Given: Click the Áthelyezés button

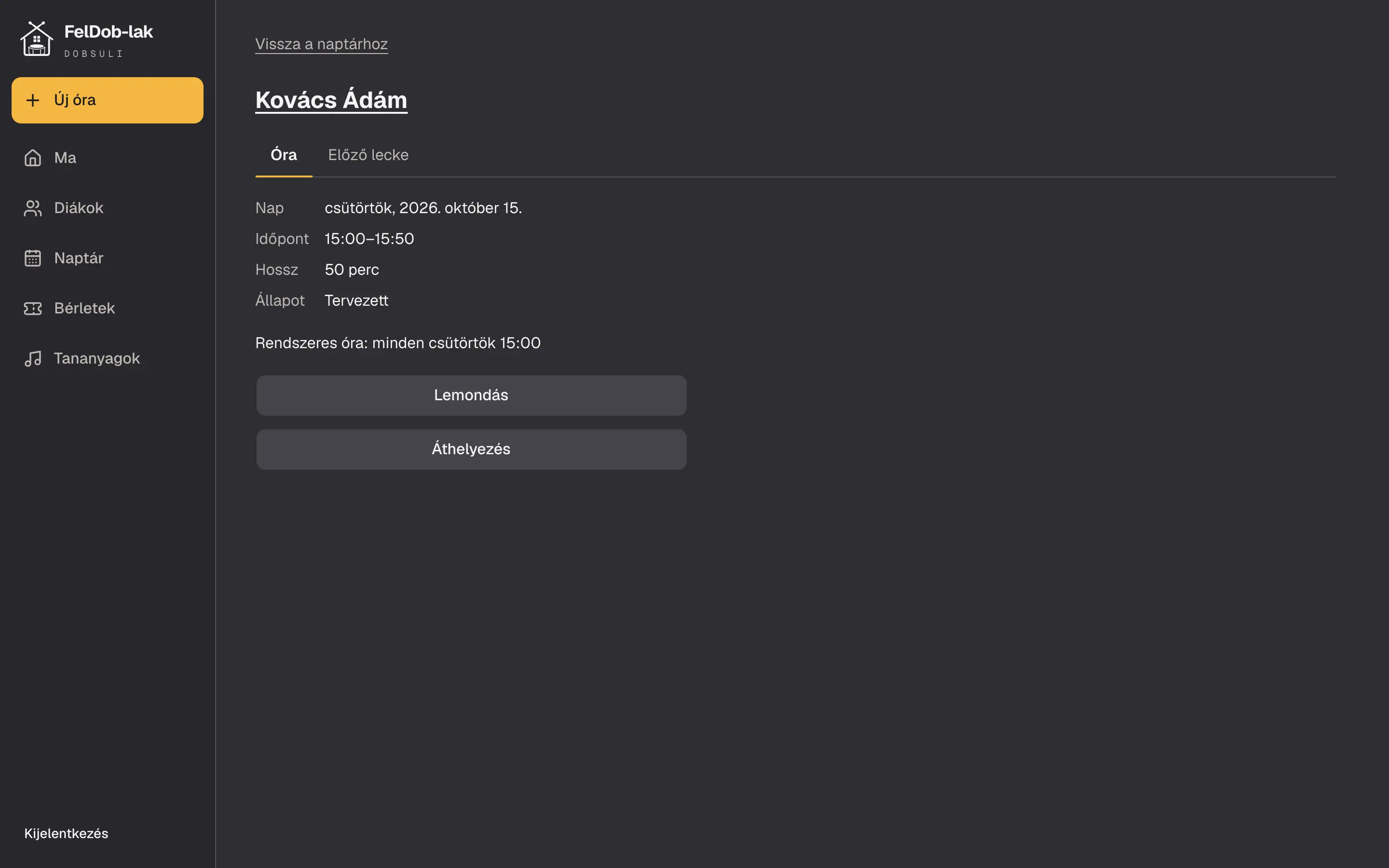Looking at the screenshot, I should [471, 449].
